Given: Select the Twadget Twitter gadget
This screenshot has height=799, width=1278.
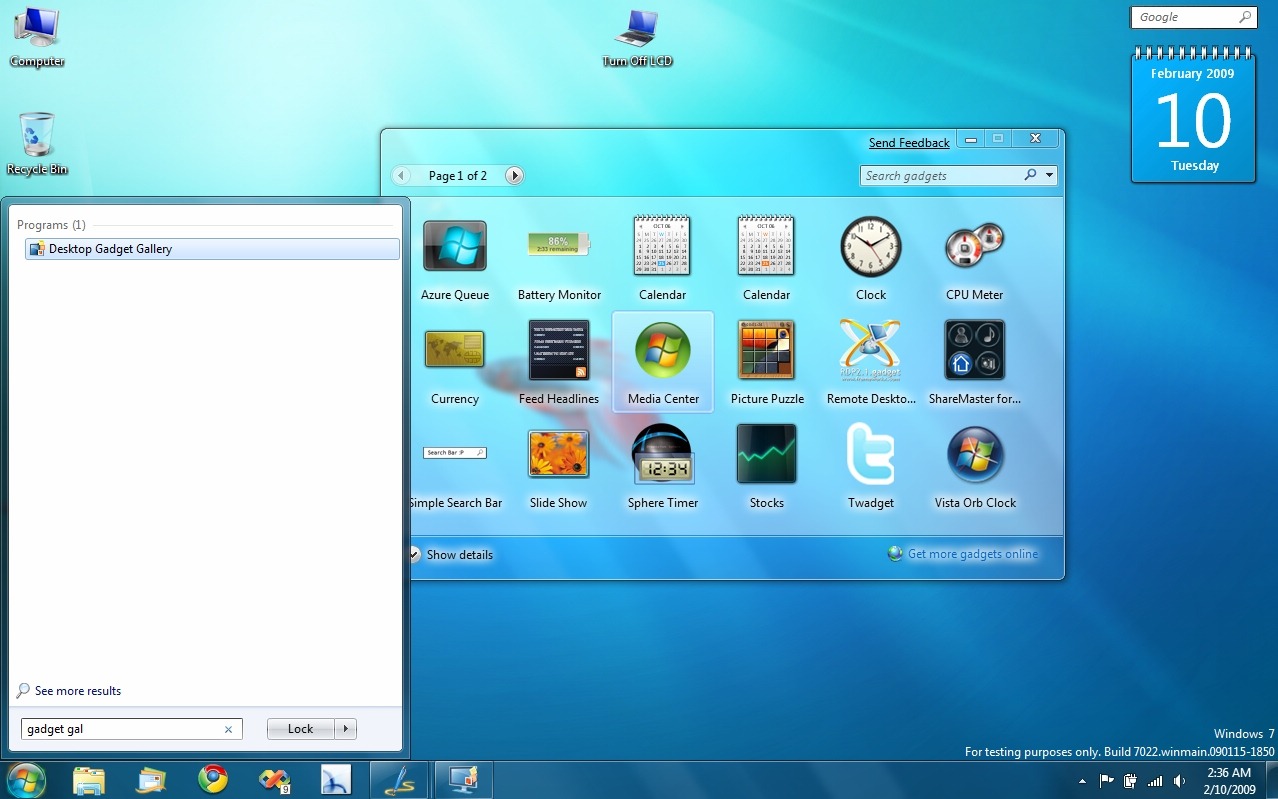Looking at the screenshot, I should 870,455.
